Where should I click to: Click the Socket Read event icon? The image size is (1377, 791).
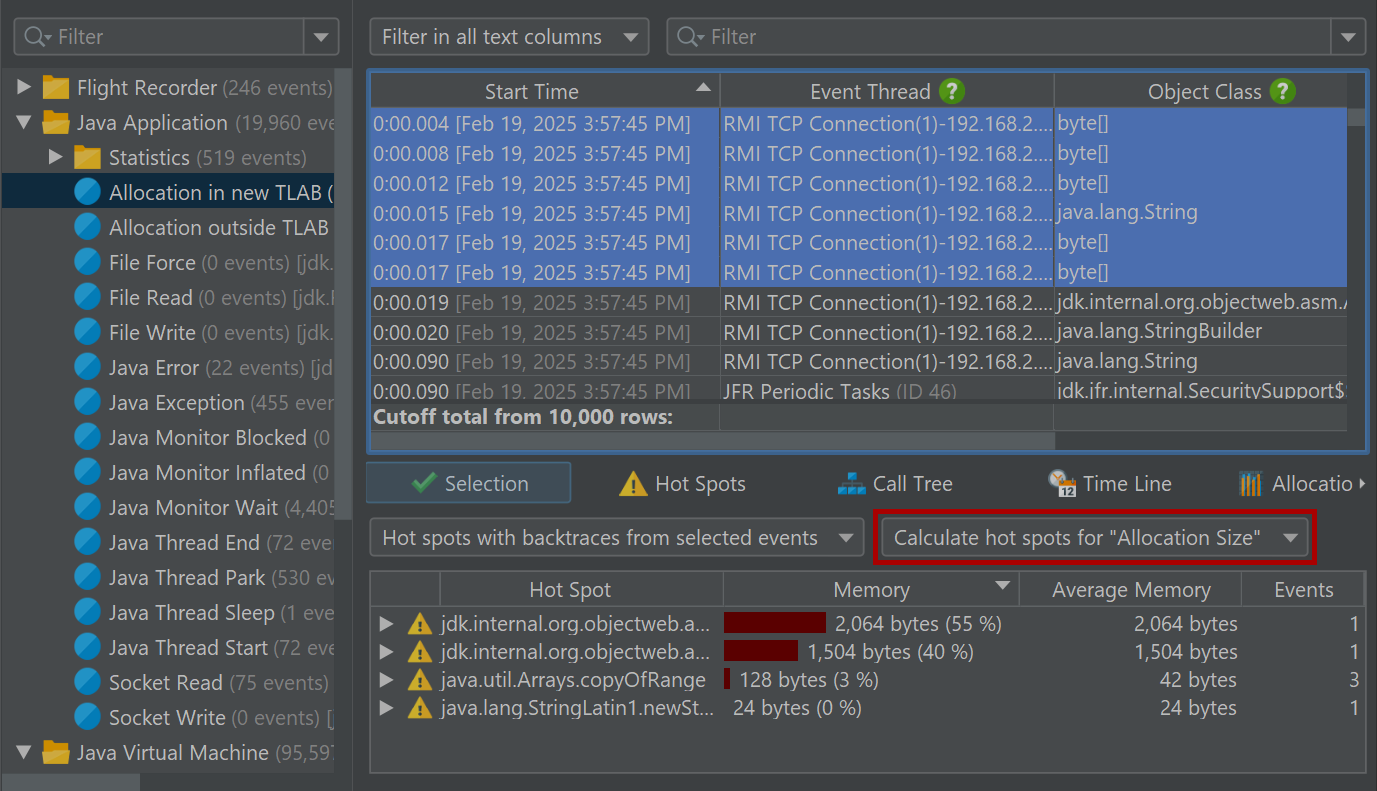[x=88, y=683]
